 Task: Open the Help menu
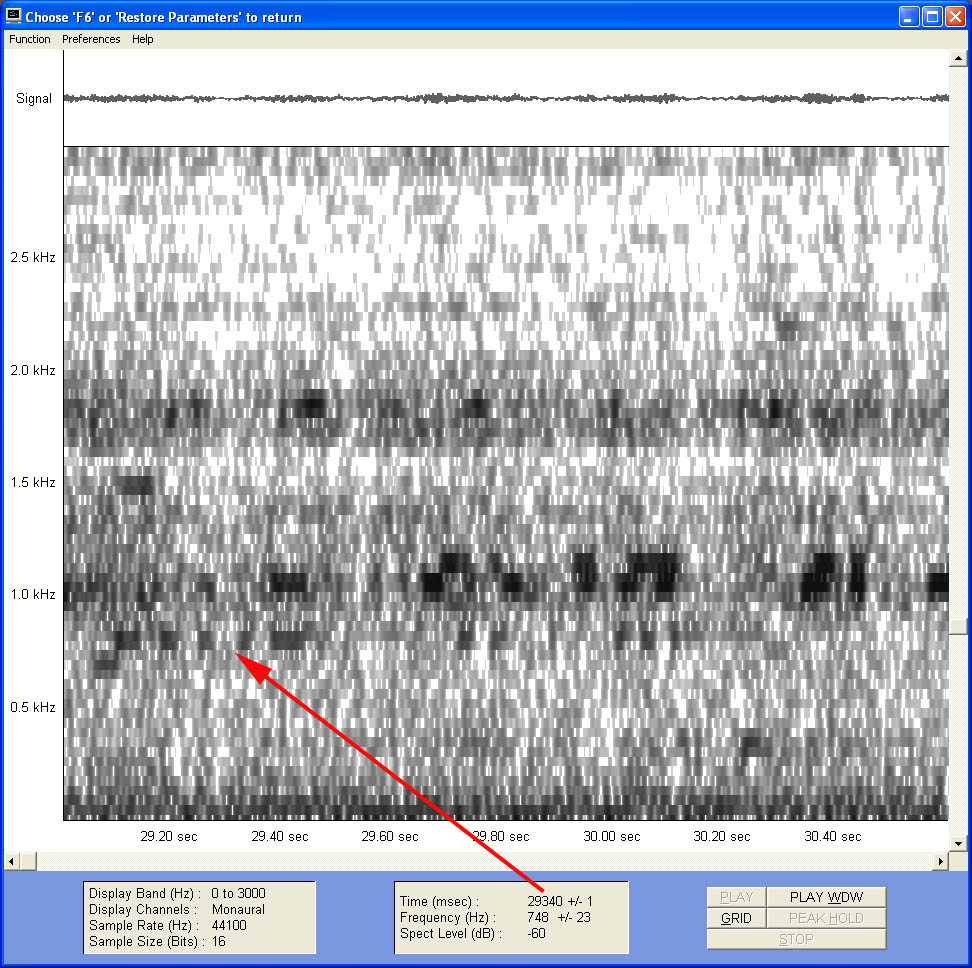(143, 39)
